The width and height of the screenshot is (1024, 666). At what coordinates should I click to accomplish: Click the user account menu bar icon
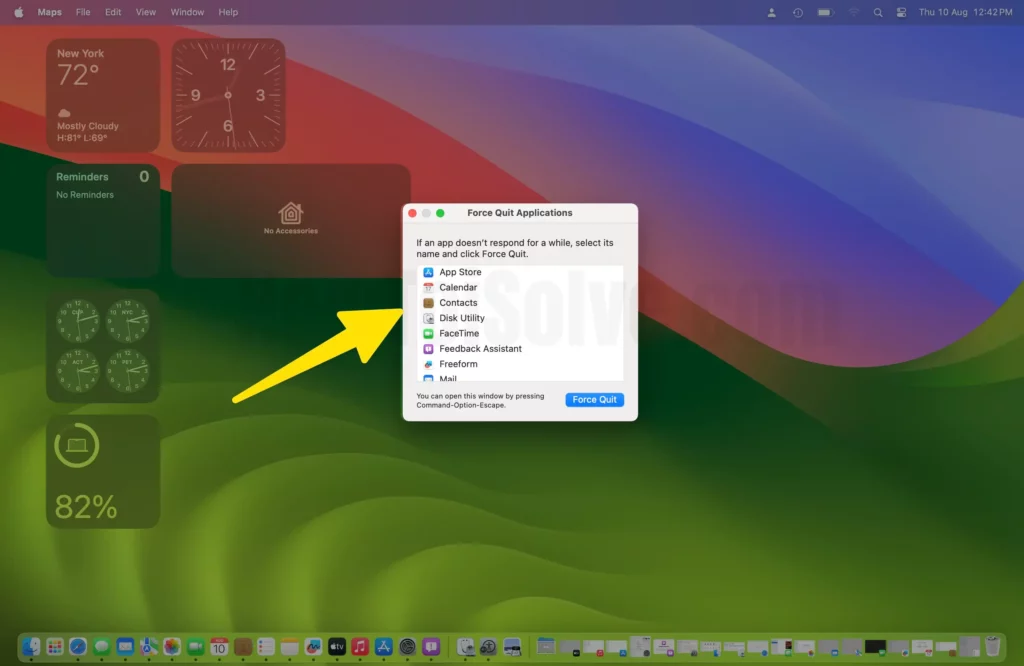771,12
